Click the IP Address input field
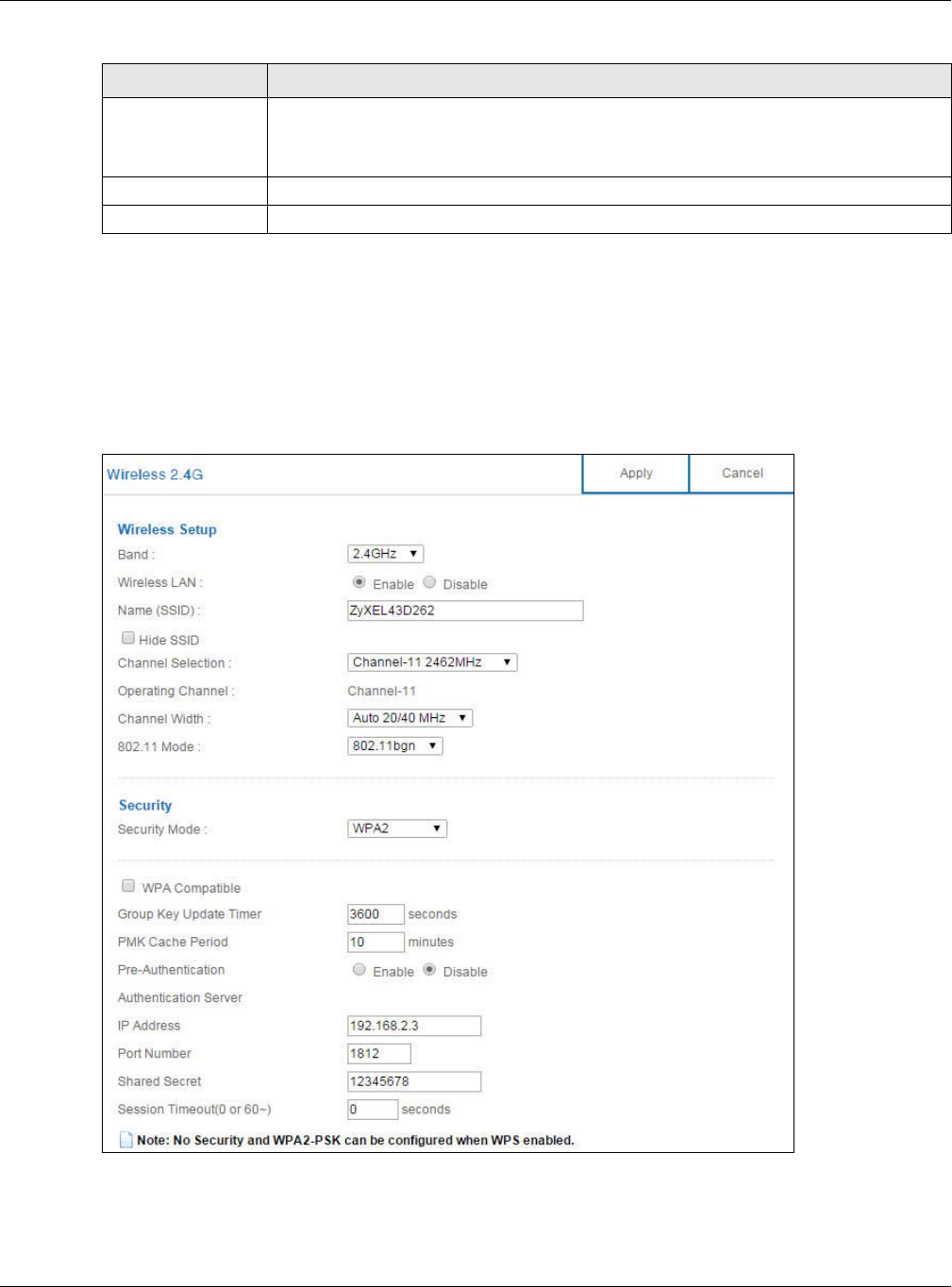This screenshot has width=952, height=1287. pyautogui.click(x=414, y=1026)
